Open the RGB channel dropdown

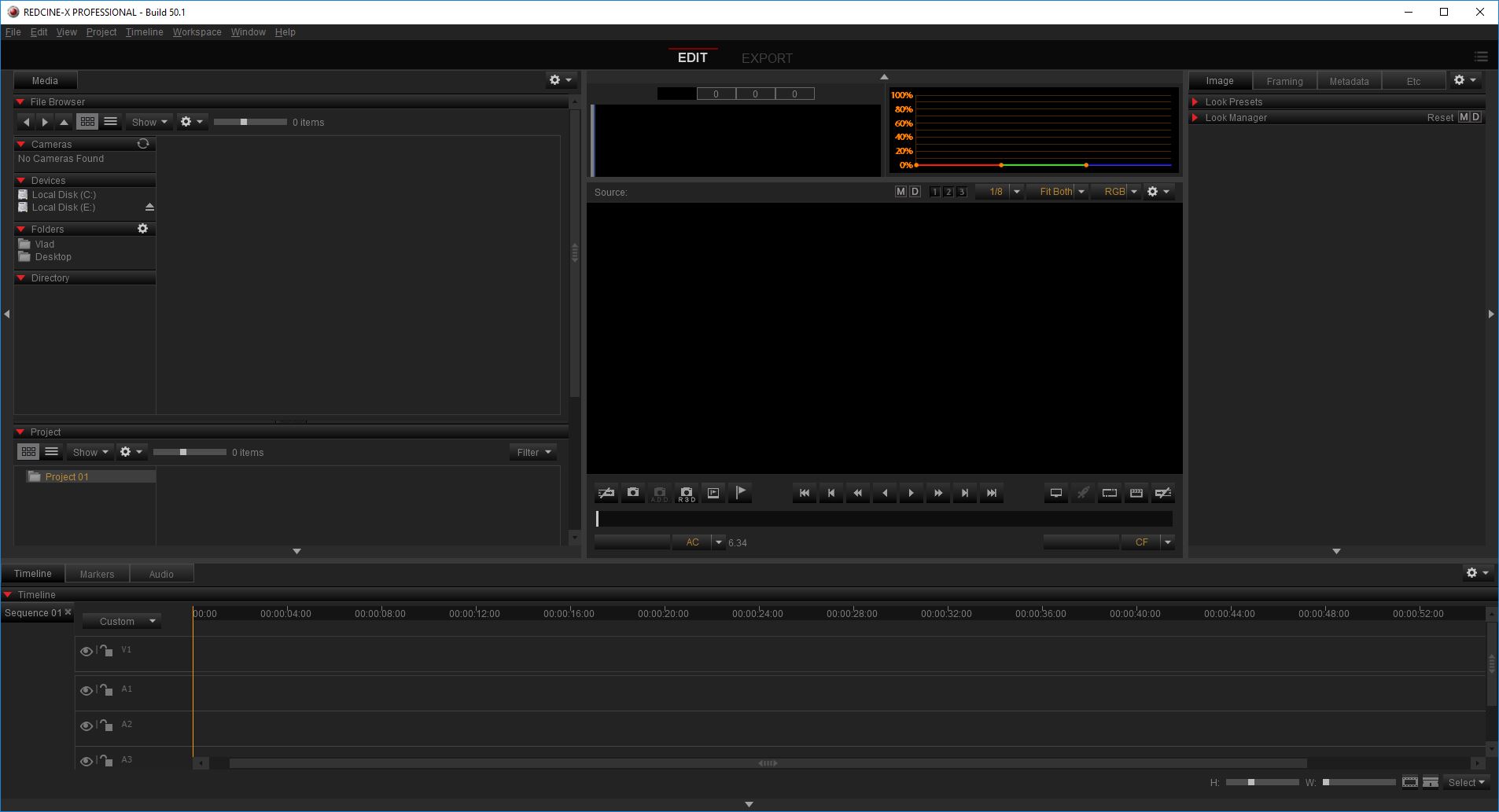1117,192
